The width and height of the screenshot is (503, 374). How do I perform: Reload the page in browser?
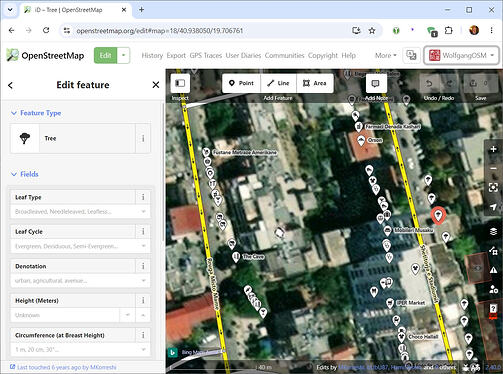pos(46,30)
